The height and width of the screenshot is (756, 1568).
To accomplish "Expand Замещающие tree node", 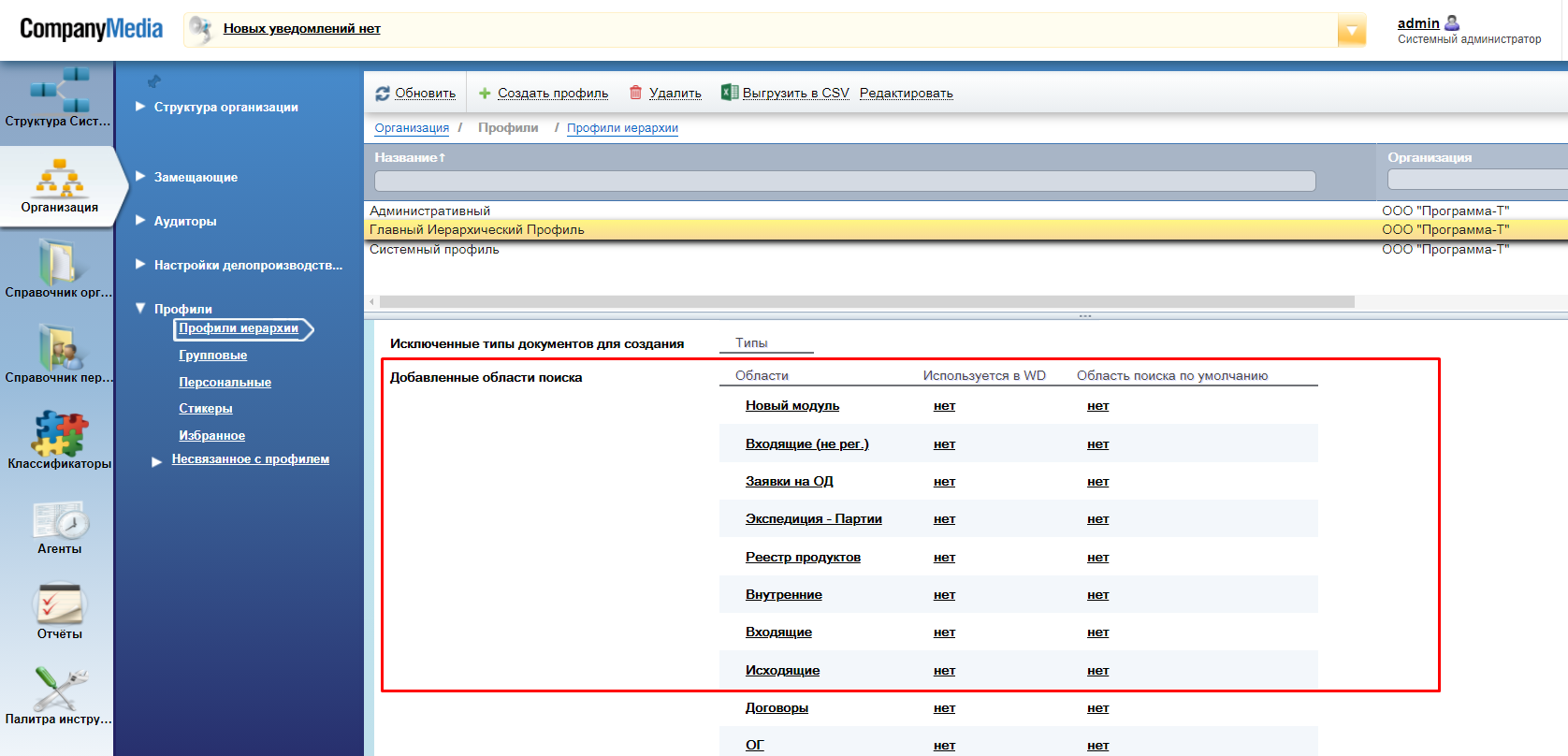I will (x=140, y=176).
